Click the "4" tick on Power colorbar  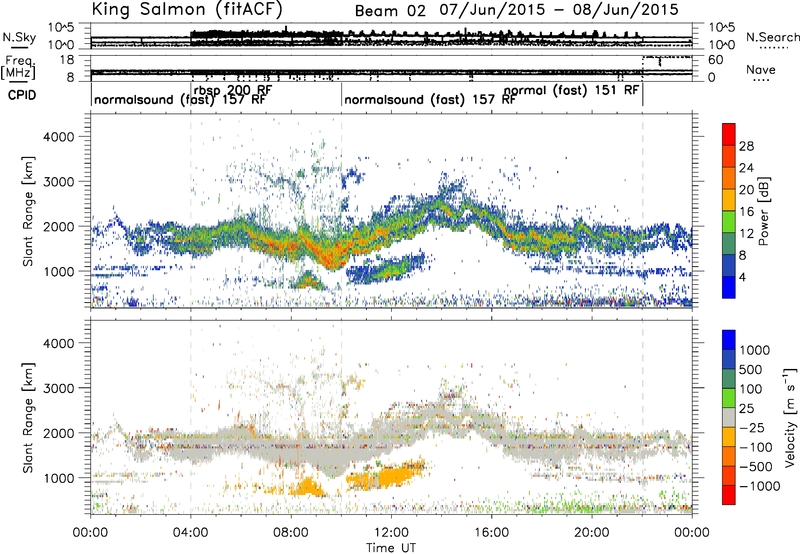click(x=743, y=278)
